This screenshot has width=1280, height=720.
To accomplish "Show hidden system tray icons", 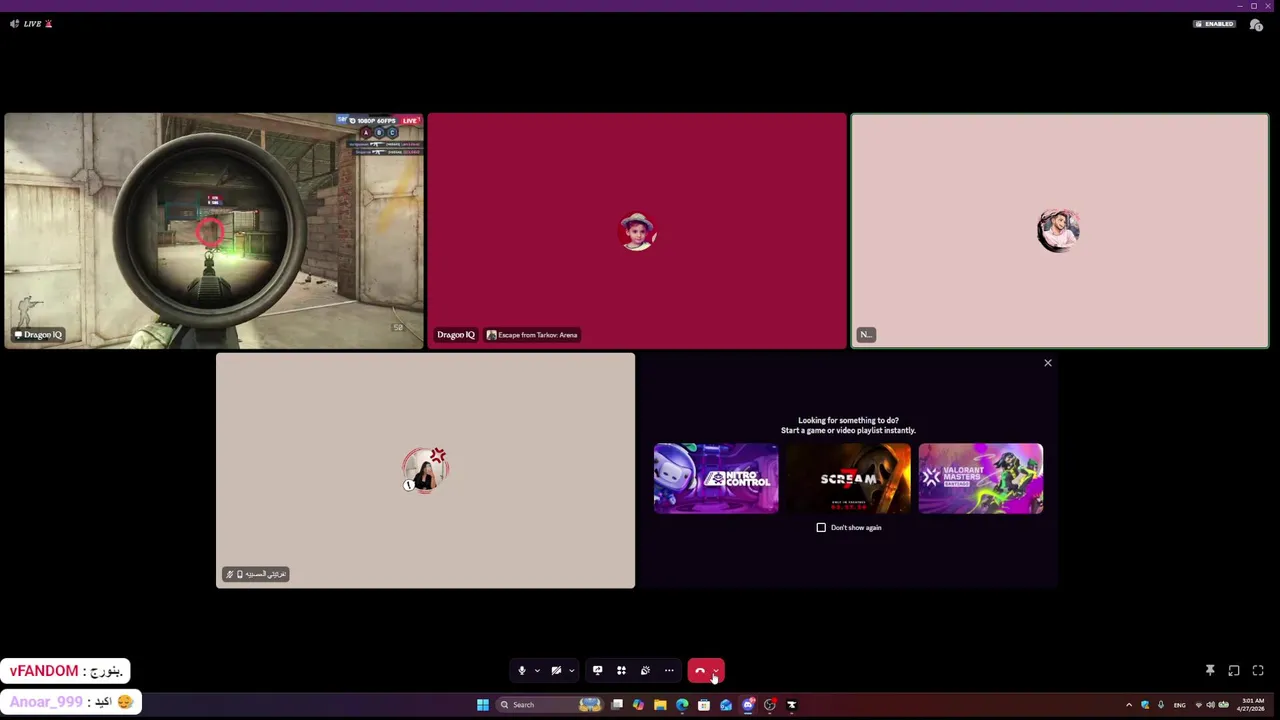I will pyautogui.click(x=1129, y=705).
